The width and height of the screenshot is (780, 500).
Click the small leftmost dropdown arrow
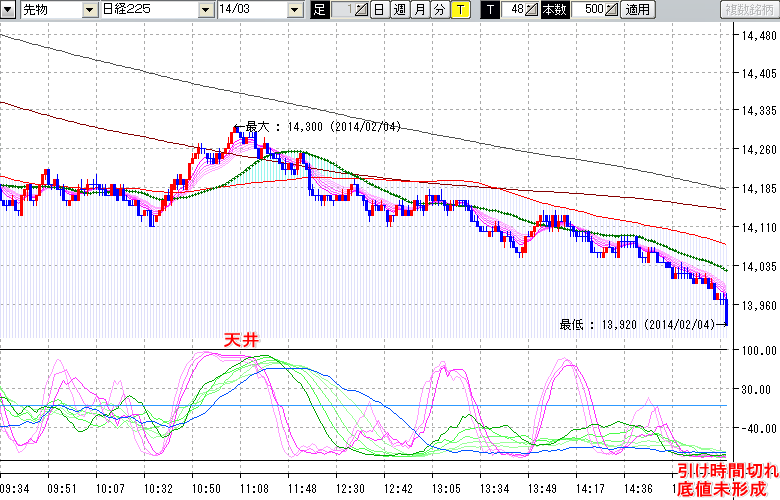9,10
